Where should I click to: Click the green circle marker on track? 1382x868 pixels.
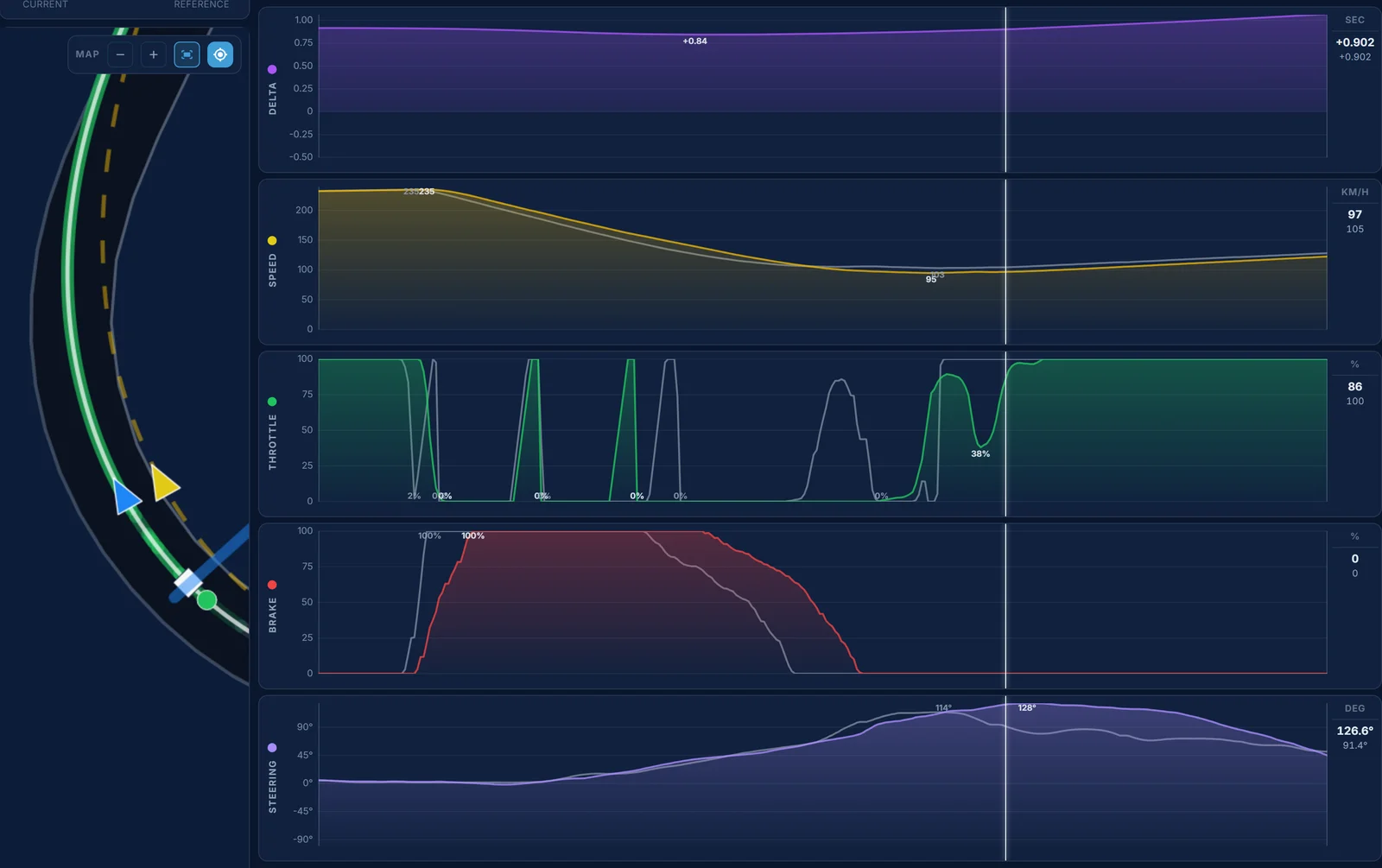(x=206, y=600)
